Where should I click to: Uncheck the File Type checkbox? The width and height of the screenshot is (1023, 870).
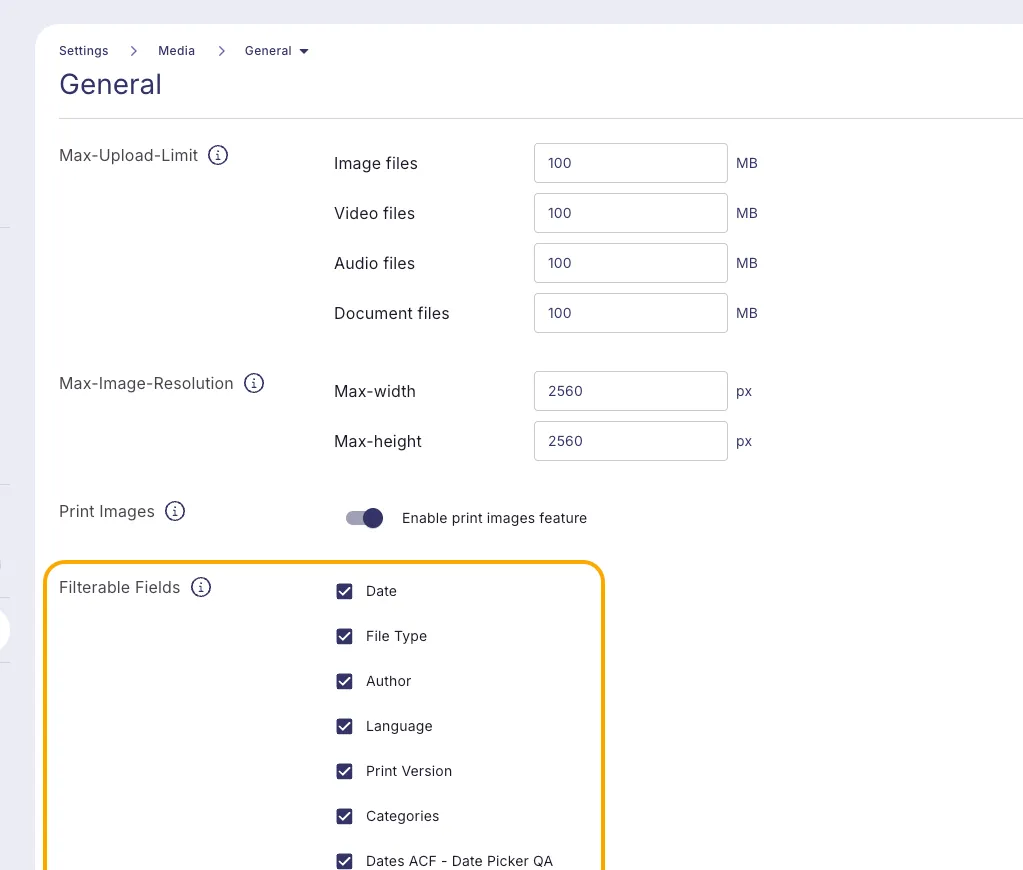click(344, 636)
